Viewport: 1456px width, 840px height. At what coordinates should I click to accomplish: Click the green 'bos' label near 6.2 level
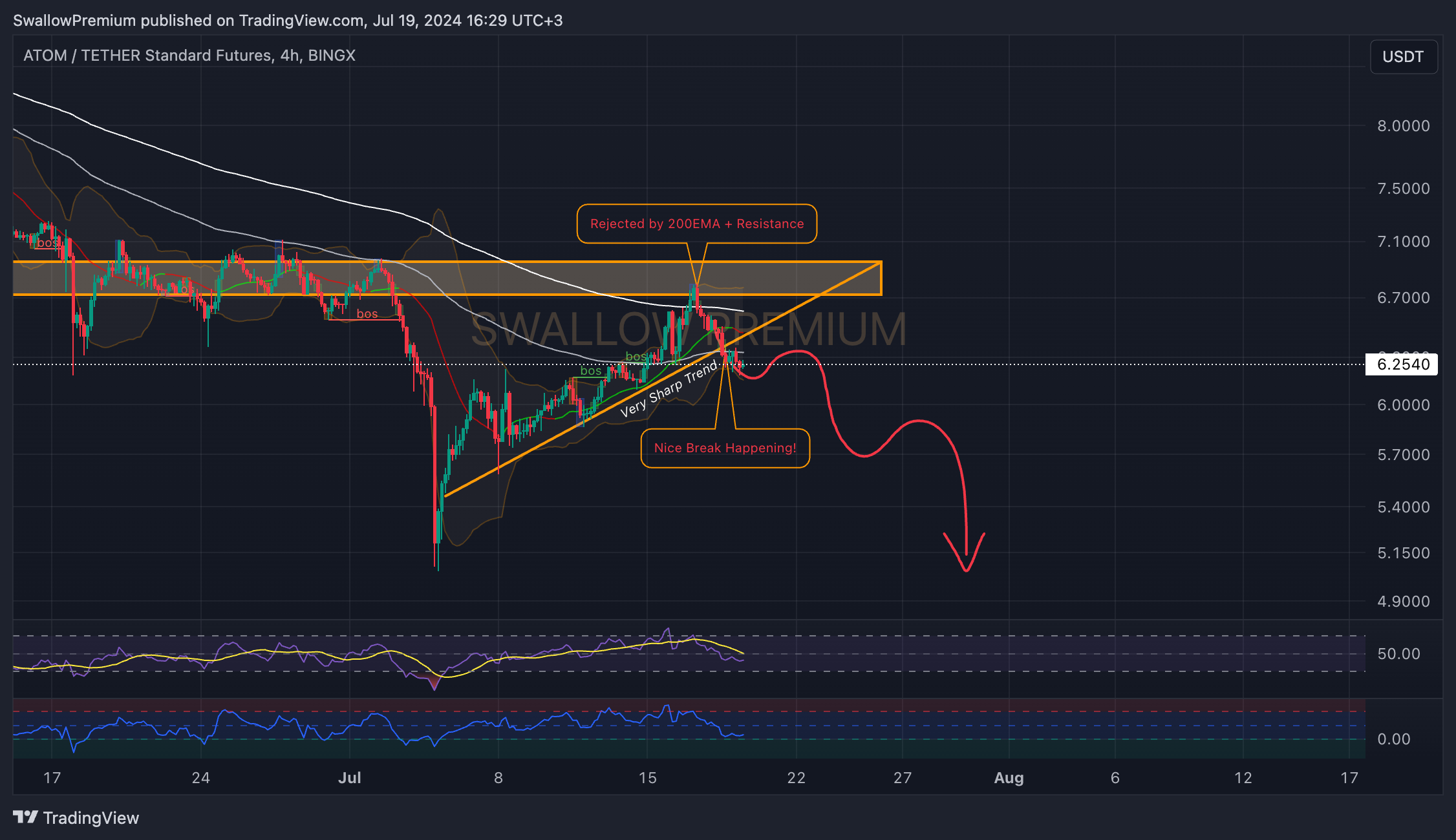(591, 371)
